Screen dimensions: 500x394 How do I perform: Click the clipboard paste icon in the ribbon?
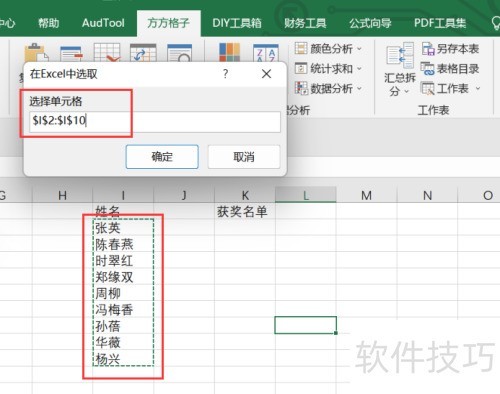point(36,53)
